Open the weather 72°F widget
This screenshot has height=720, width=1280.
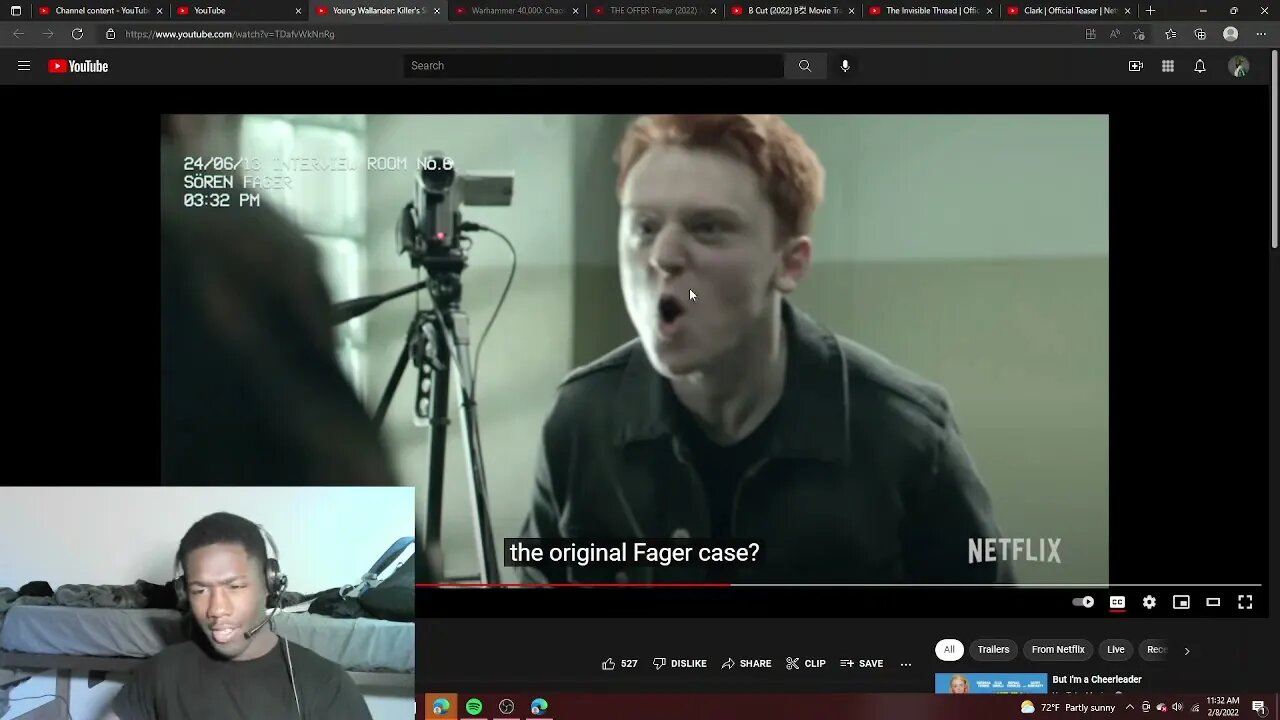tap(1067, 707)
